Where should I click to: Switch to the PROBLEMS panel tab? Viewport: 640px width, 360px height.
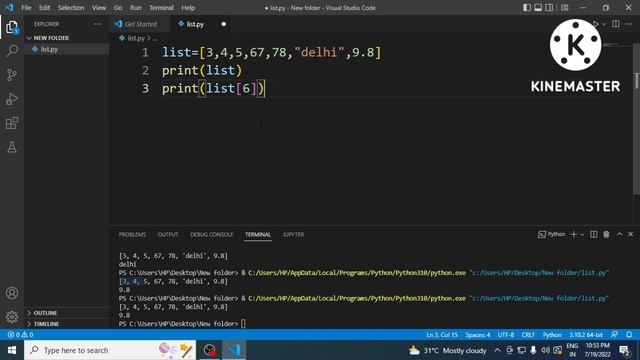coord(132,235)
